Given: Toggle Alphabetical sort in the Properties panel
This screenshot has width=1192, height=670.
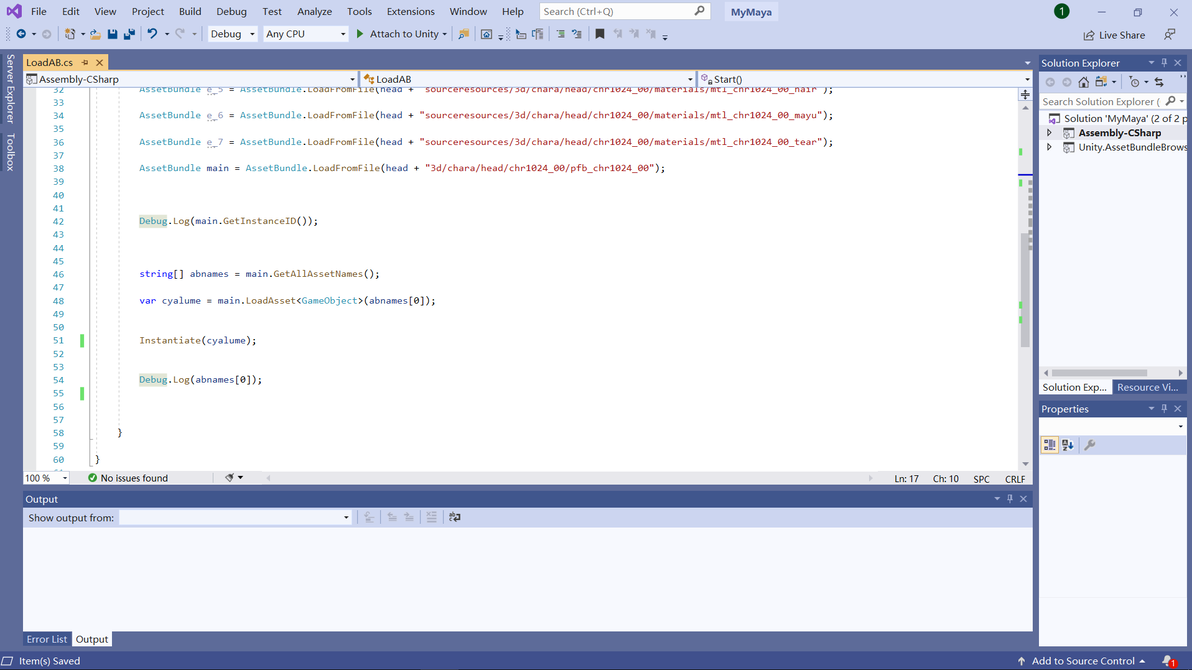Looking at the screenshot, I should tap(1068, 446).
